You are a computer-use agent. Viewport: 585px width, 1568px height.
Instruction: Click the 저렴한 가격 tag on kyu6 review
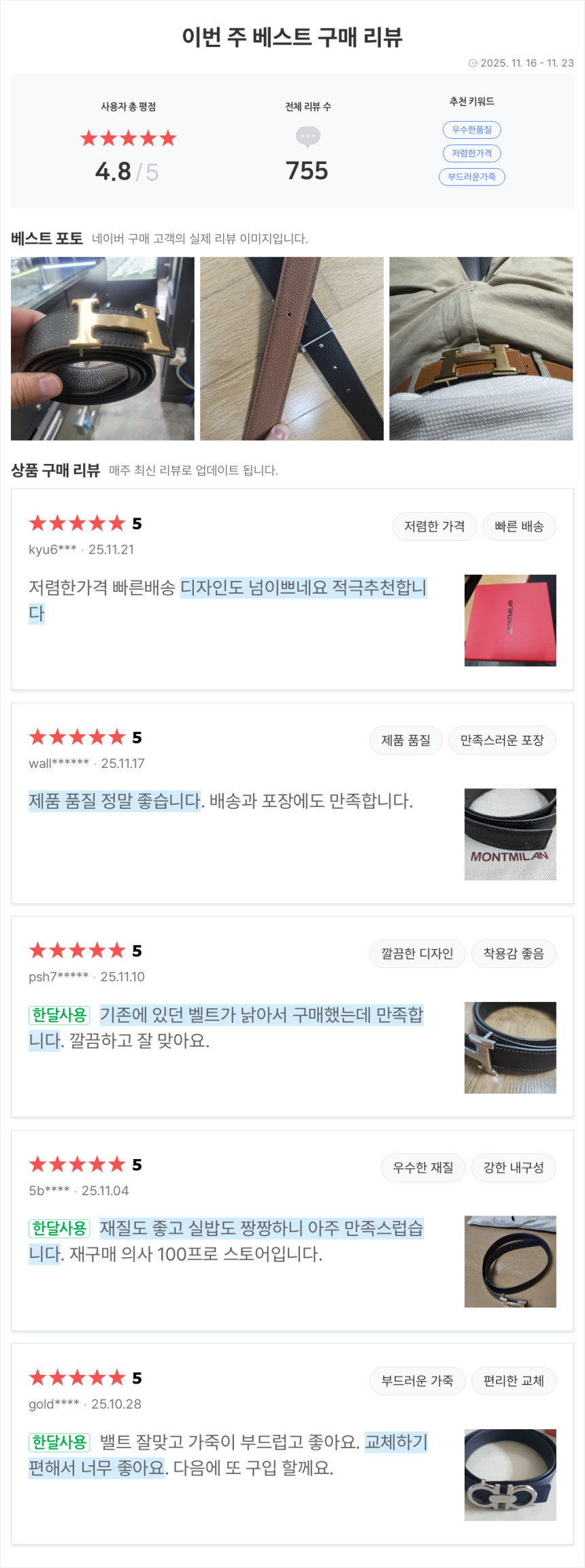(x=434, y=527)
